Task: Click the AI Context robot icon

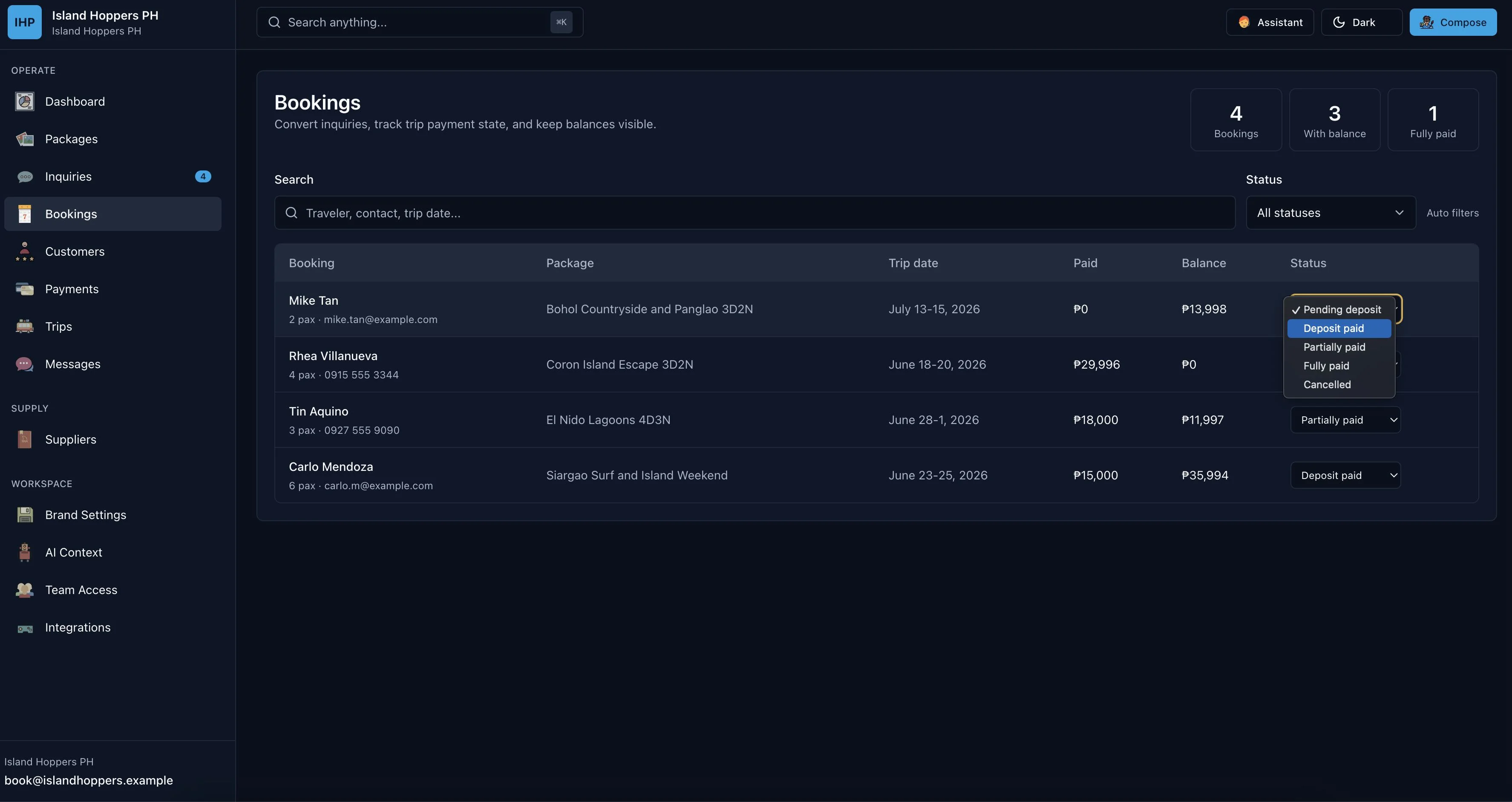Action: coord(25,552)
